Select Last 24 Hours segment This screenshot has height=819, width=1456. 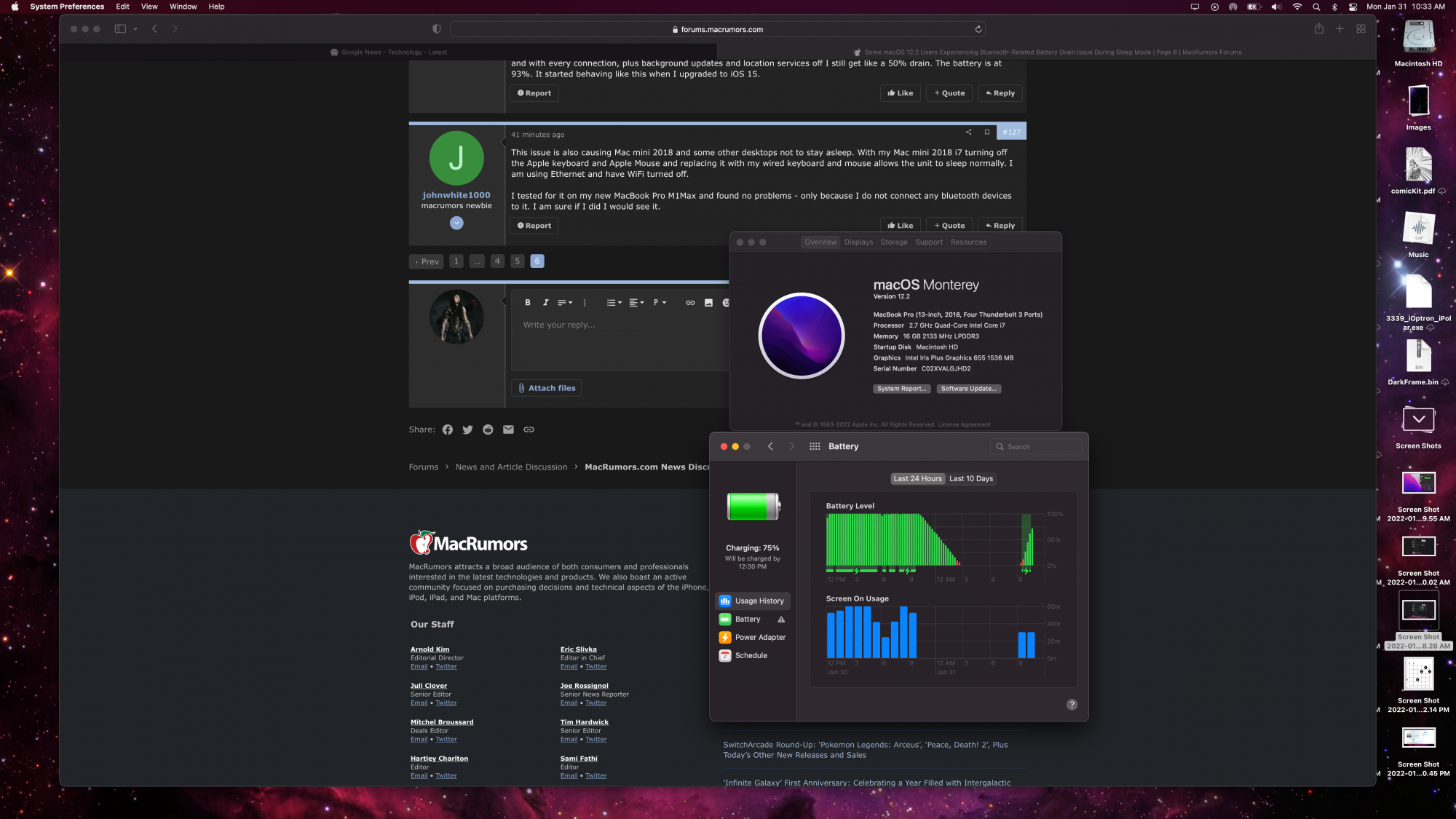917,478
